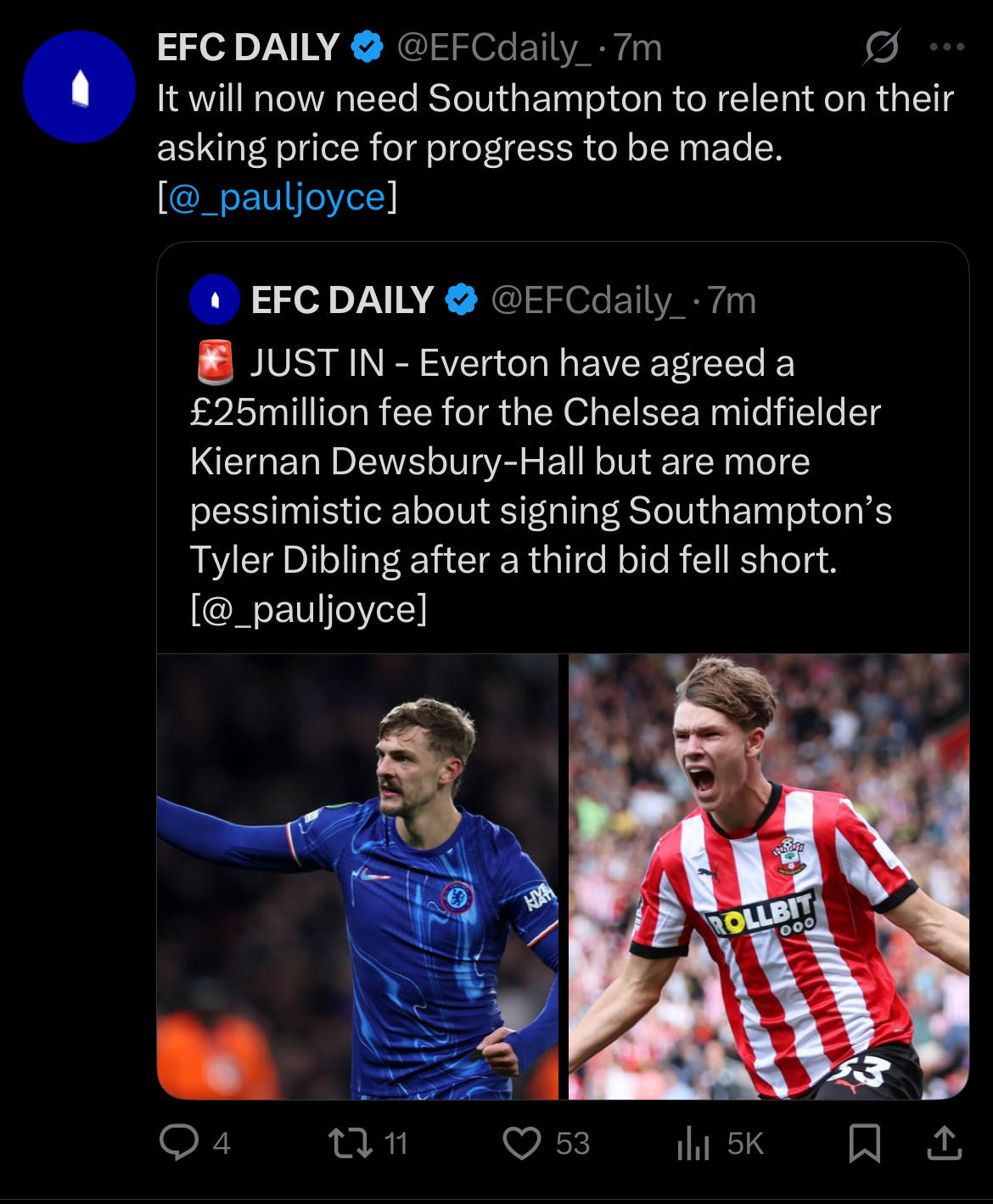Viewport: 993px width, 1204px height.
Task: Tap verified badge in quoted tweet header
Action: pyautogui.click(x=462, y=300)
